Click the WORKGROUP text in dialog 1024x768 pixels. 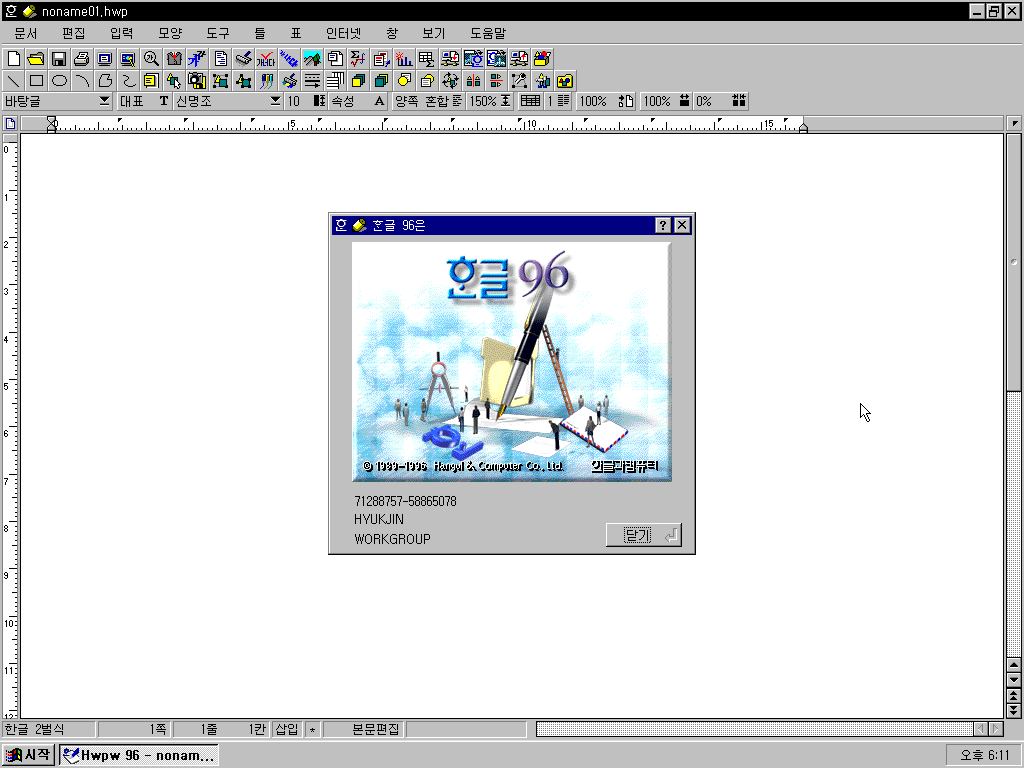pyautogui.click(x=392, y=539)
